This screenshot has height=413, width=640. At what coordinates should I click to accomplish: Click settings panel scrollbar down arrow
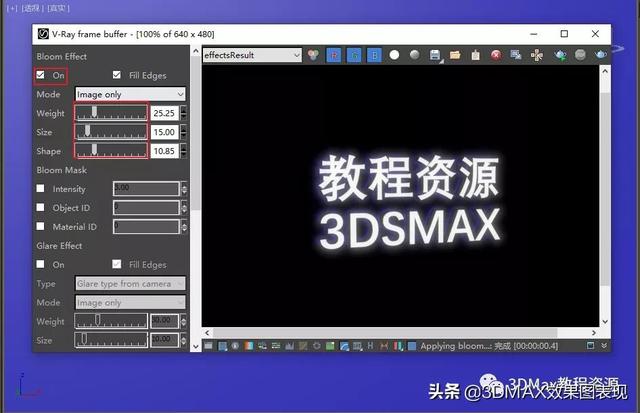tap(196, 346)
